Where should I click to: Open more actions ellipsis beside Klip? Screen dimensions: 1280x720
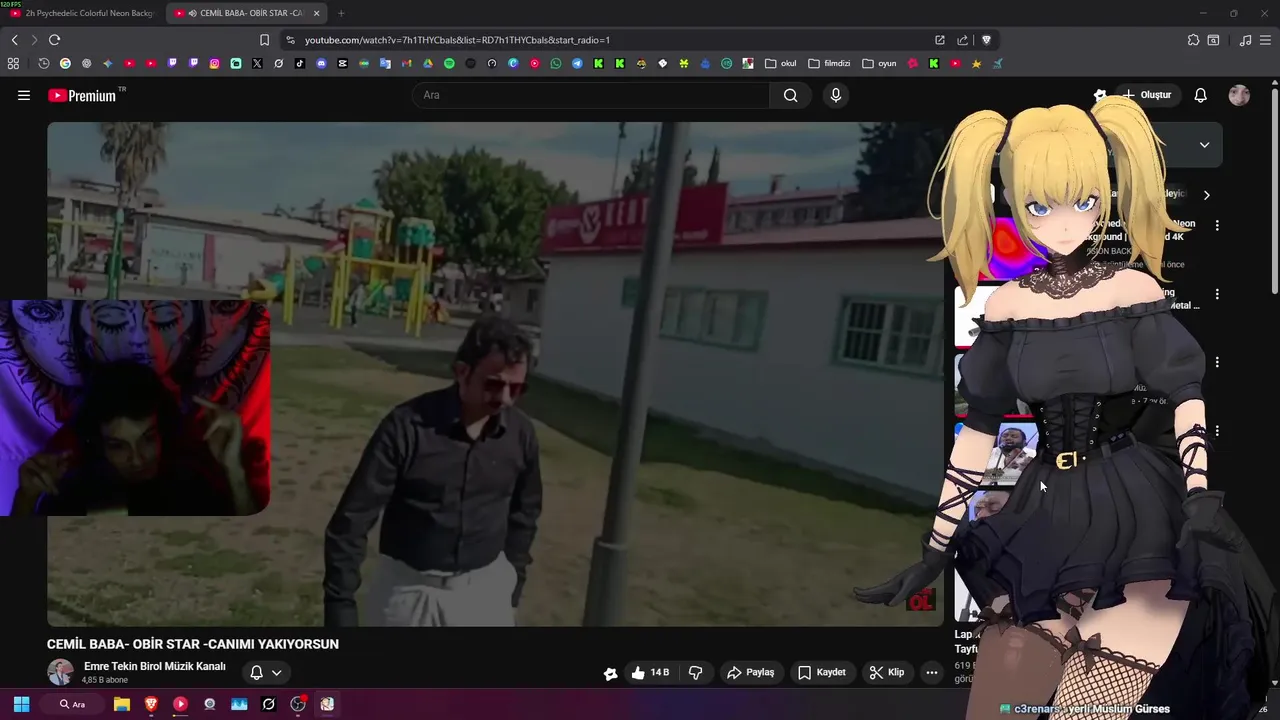(931, 672)
